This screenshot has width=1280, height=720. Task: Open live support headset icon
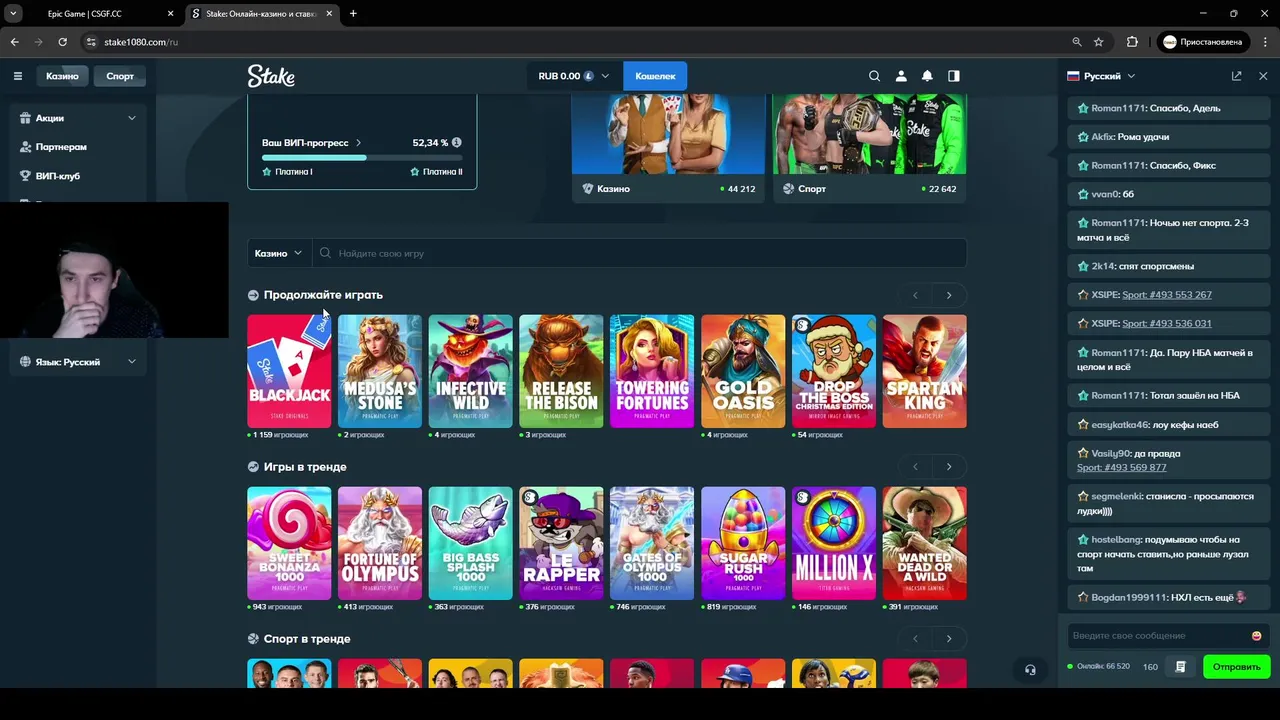[1030, 670]
